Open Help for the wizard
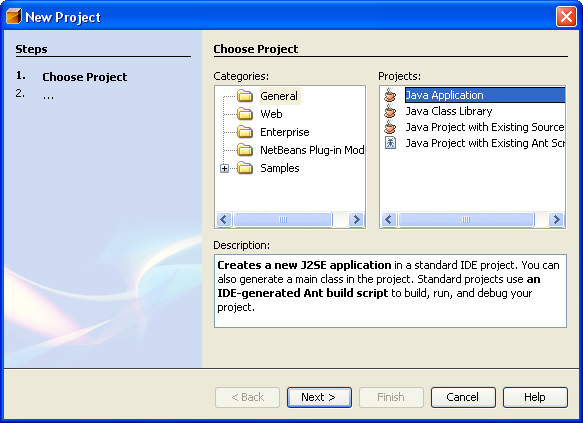Image resolution: width=583 pixels, height=423 pixels. [x=535, y=397]
